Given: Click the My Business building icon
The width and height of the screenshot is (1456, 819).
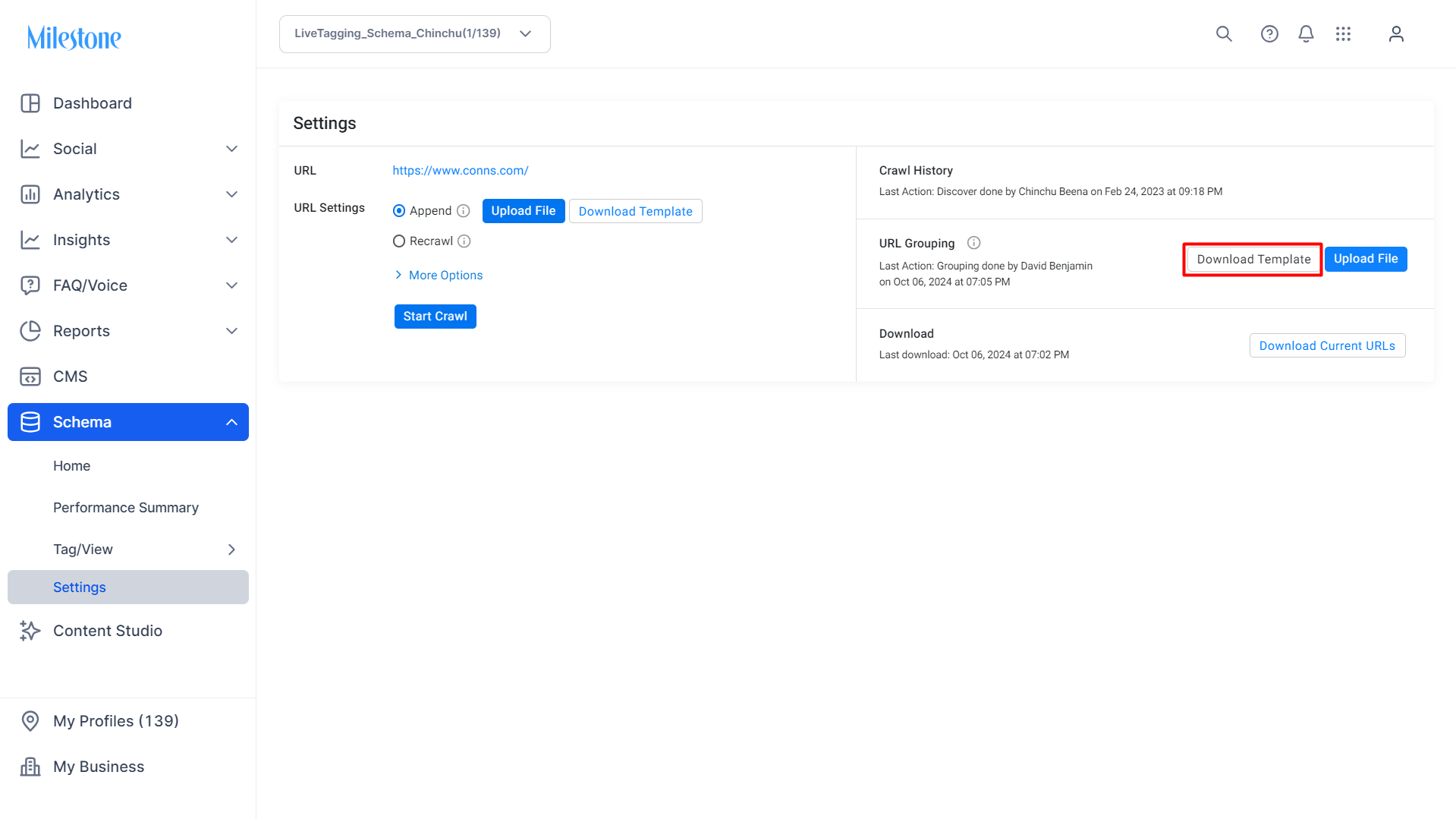Looking at the screenshot, I should point(30,767).
